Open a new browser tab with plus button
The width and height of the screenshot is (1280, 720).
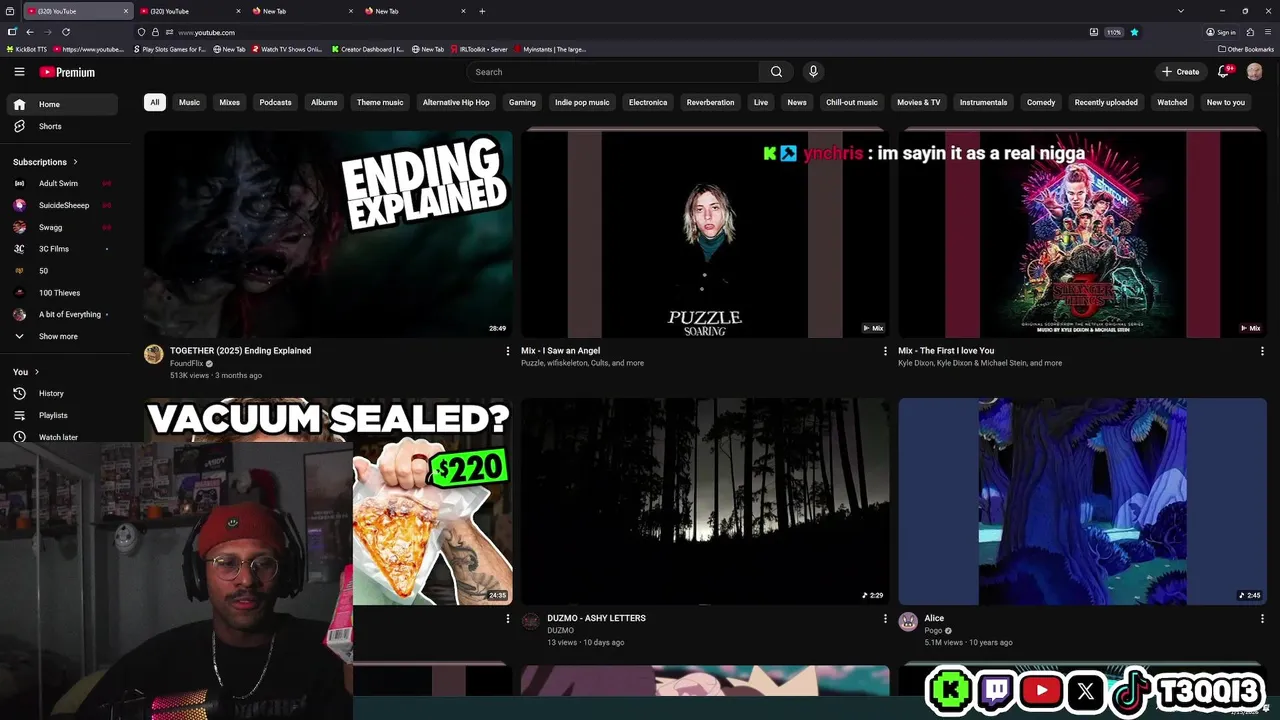tap(482, 11)
